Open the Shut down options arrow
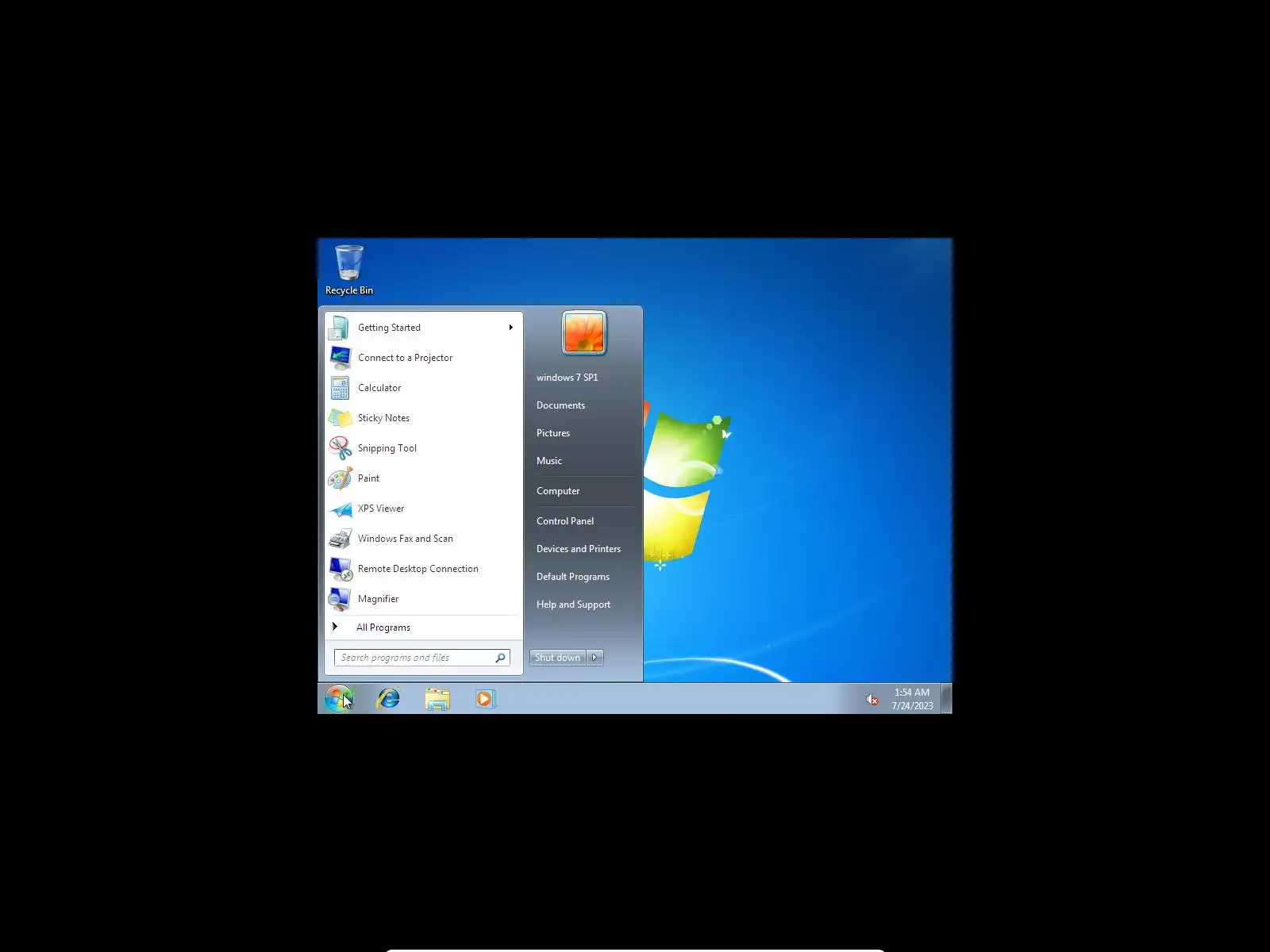1270x952 pixels. point(595,658)
